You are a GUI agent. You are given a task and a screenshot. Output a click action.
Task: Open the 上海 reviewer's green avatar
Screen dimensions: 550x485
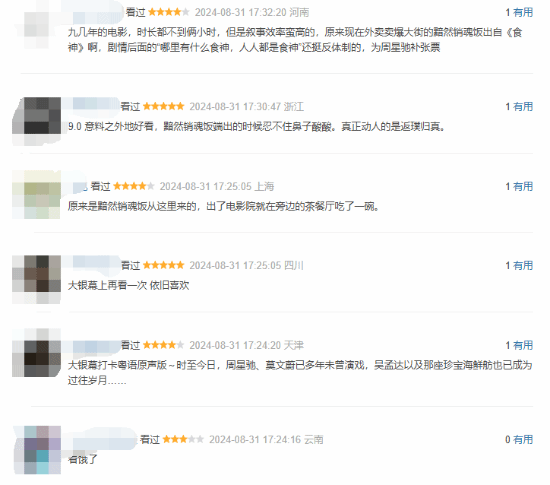coord(36,195)
